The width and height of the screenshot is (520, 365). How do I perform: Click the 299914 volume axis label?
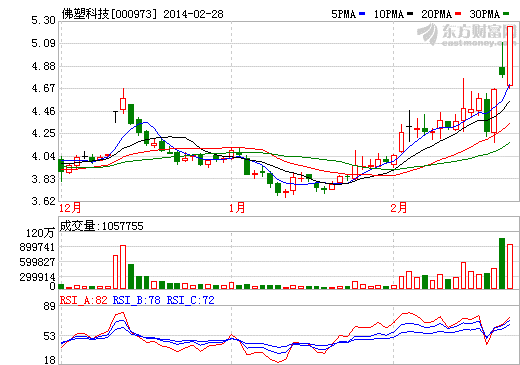pos(37,277)
